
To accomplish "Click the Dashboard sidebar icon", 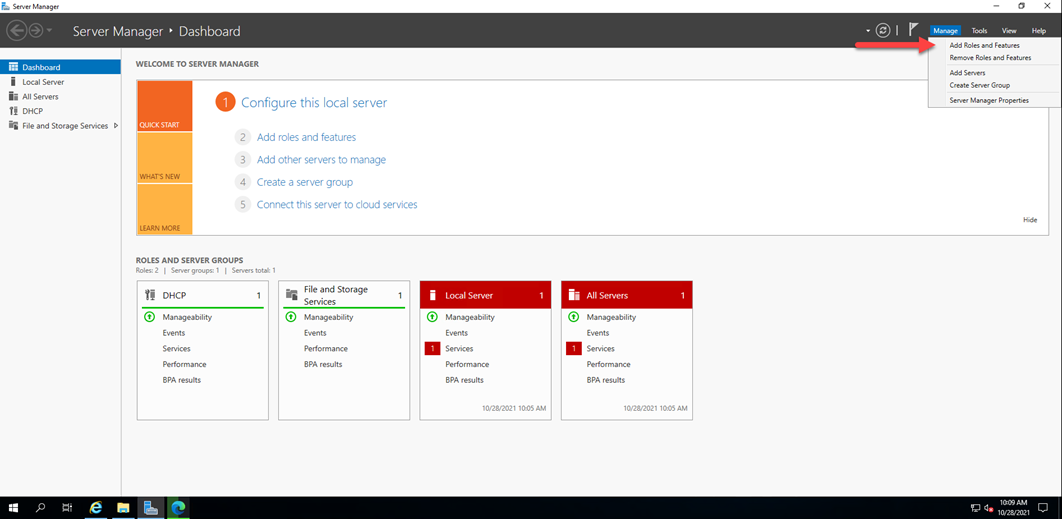I will (x=13, y=67).
